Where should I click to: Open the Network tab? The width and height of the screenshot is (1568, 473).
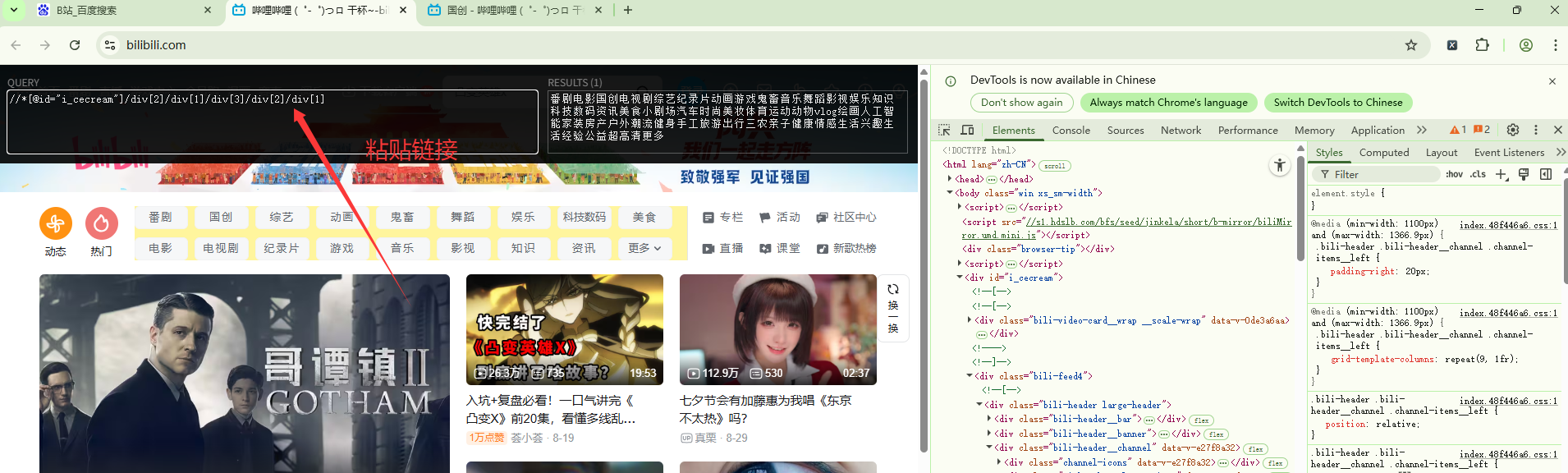[1181, 130]
